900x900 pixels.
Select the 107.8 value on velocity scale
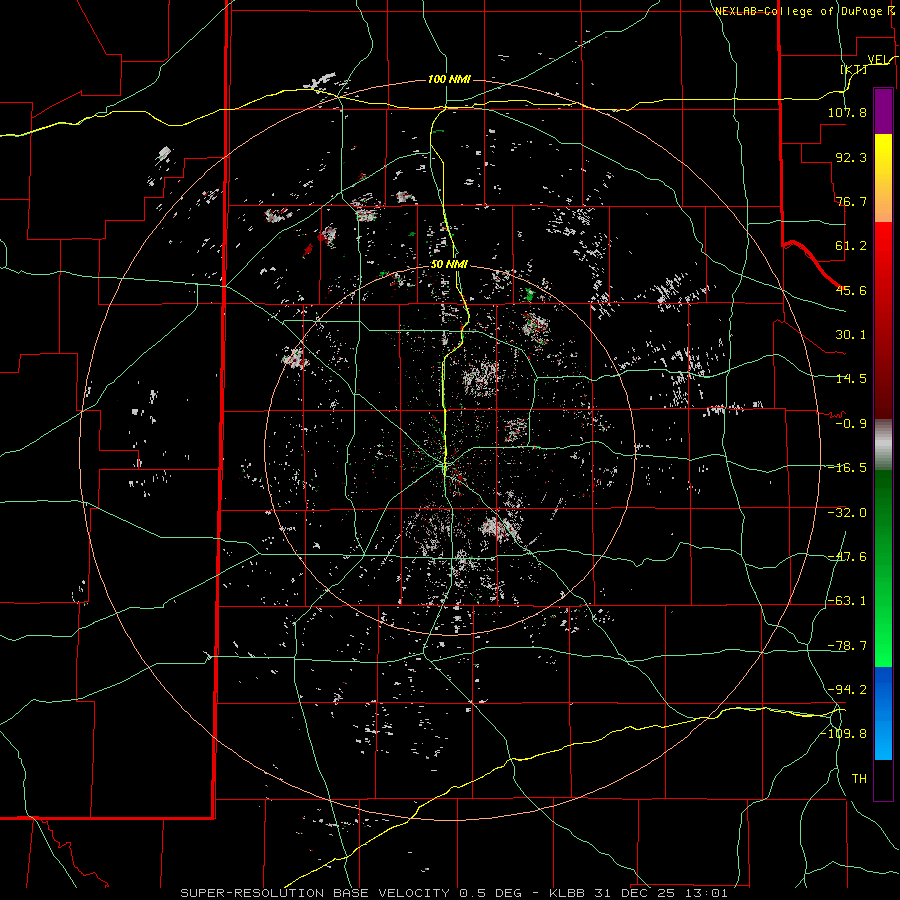pyautogui.click(x=847, y=112)
